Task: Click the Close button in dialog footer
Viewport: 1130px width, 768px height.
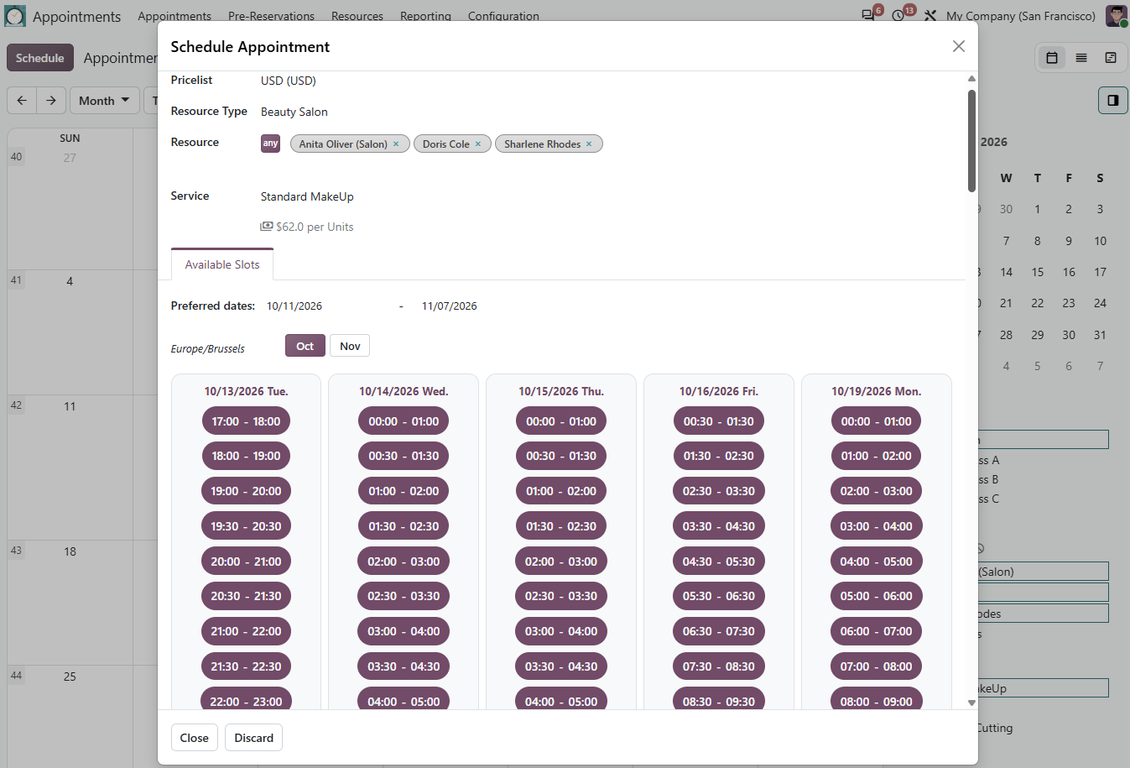Action: click(194, 738)
